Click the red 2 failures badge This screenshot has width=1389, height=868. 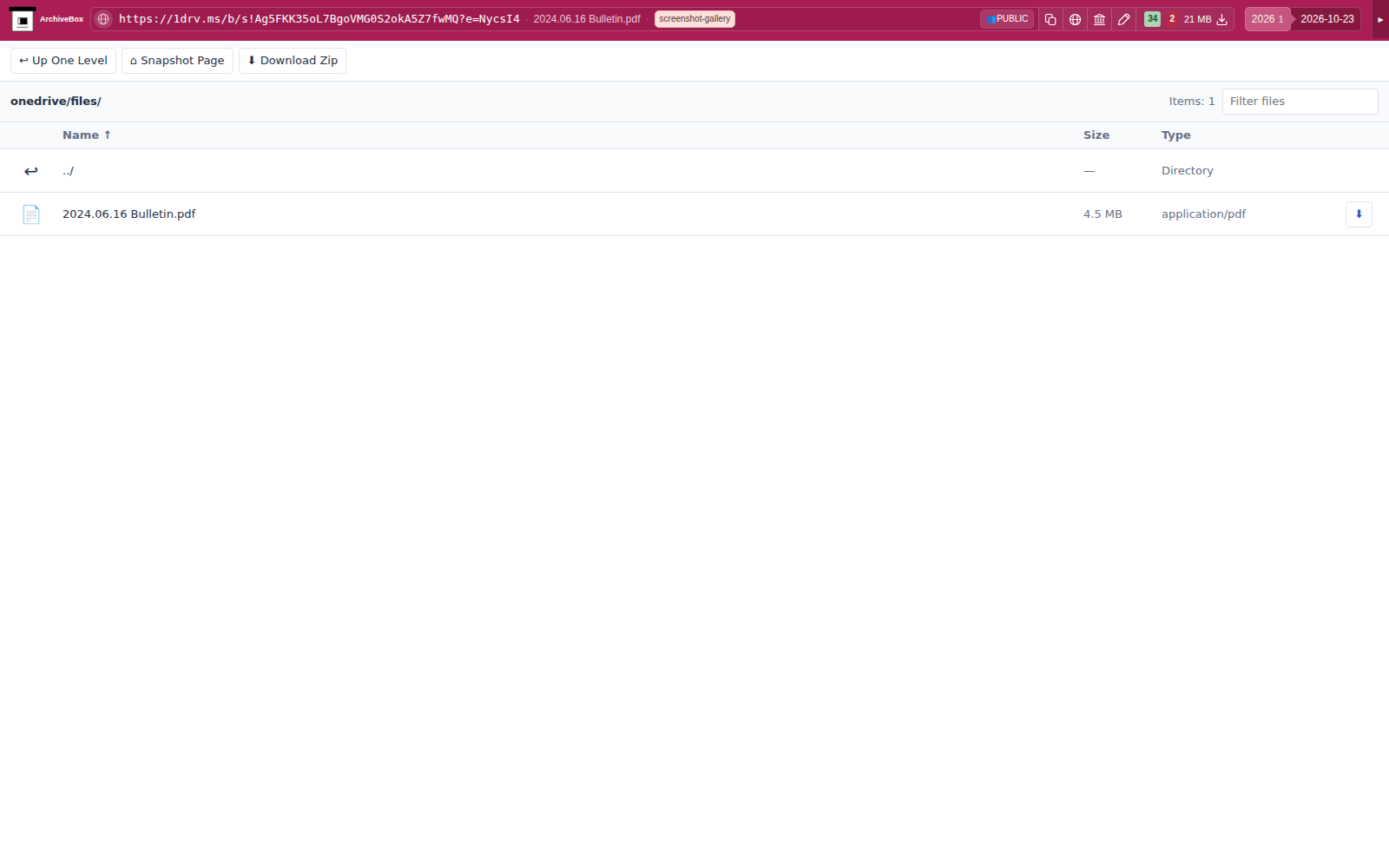click(1172, 19)
